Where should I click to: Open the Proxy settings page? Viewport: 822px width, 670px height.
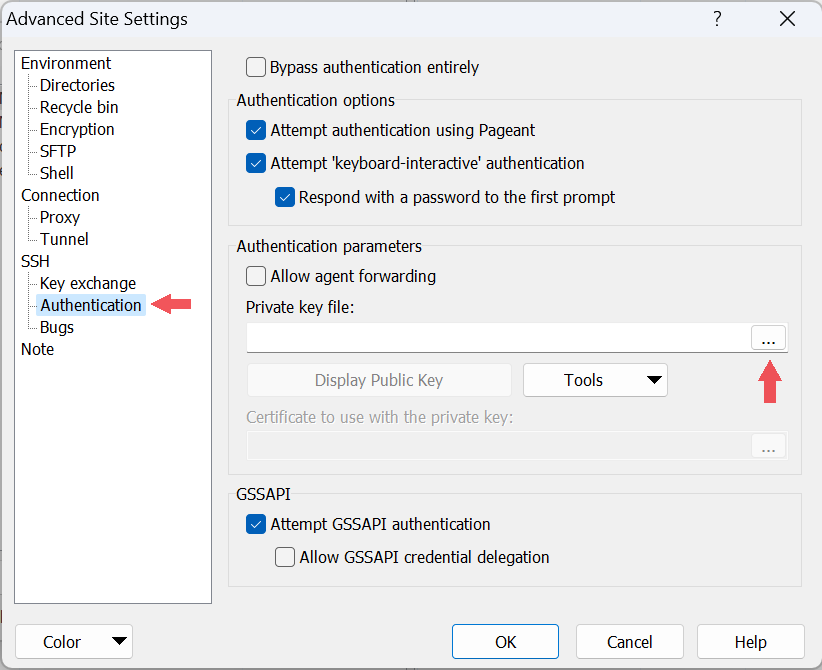pos(60,217)
